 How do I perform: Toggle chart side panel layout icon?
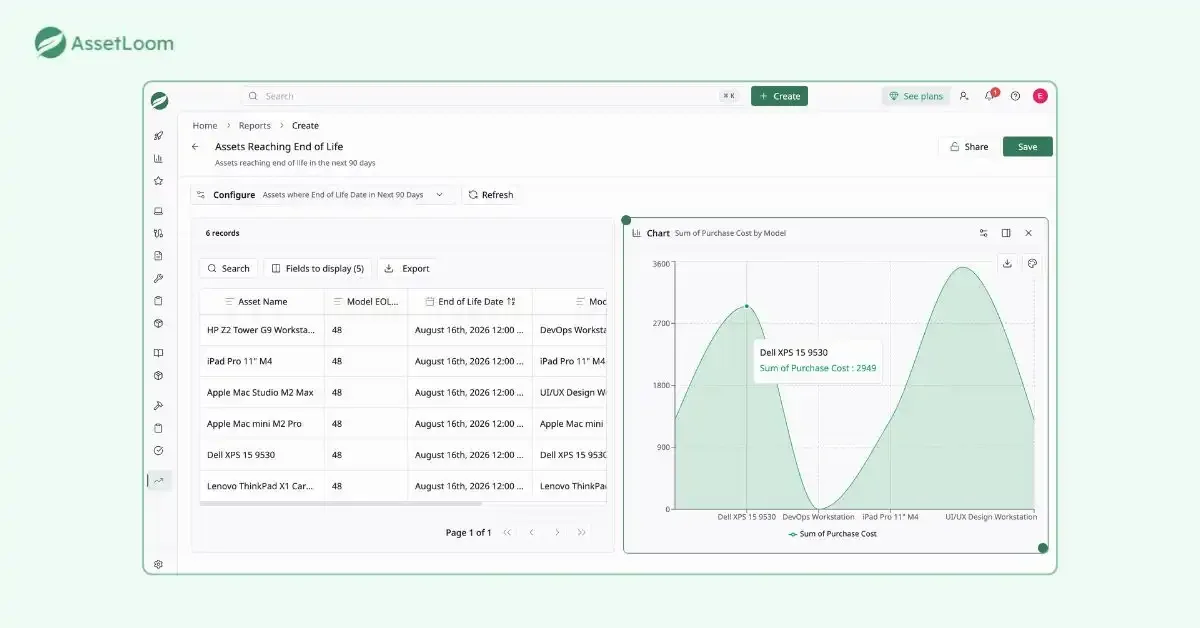click(1006, 233)
